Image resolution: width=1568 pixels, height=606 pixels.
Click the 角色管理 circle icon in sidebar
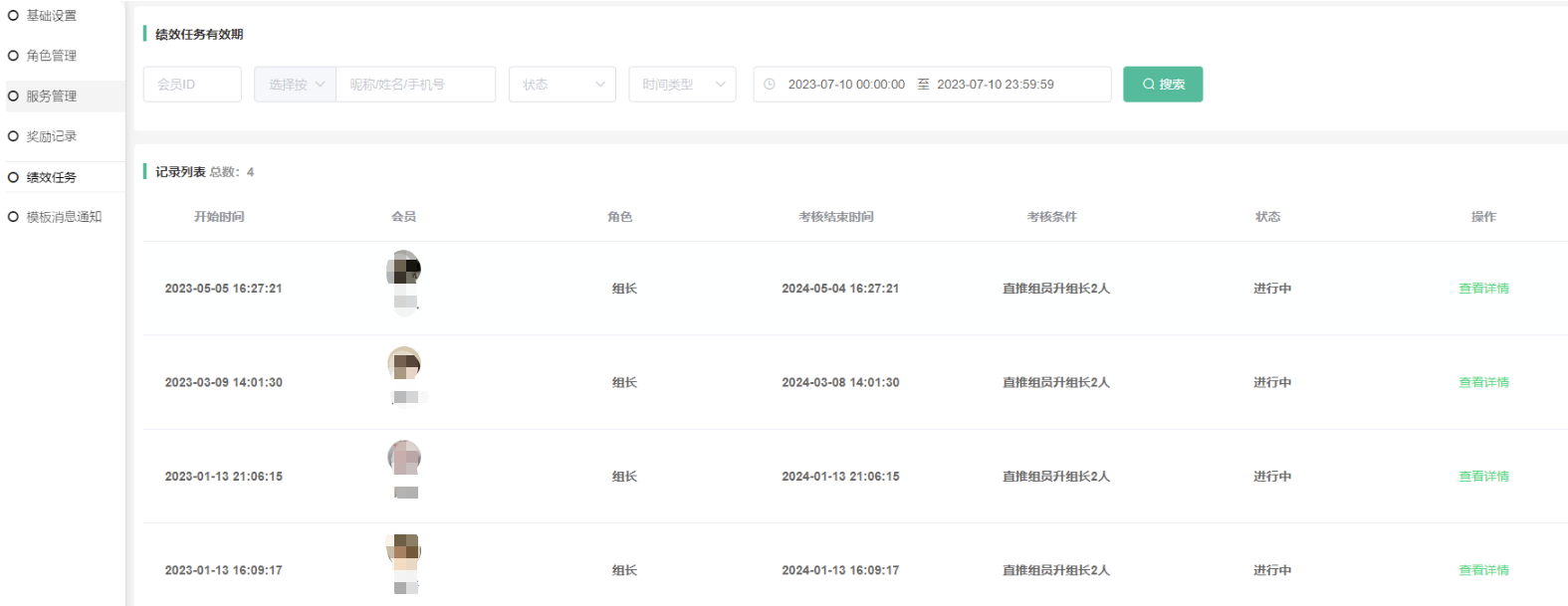[x=13, y=56]
